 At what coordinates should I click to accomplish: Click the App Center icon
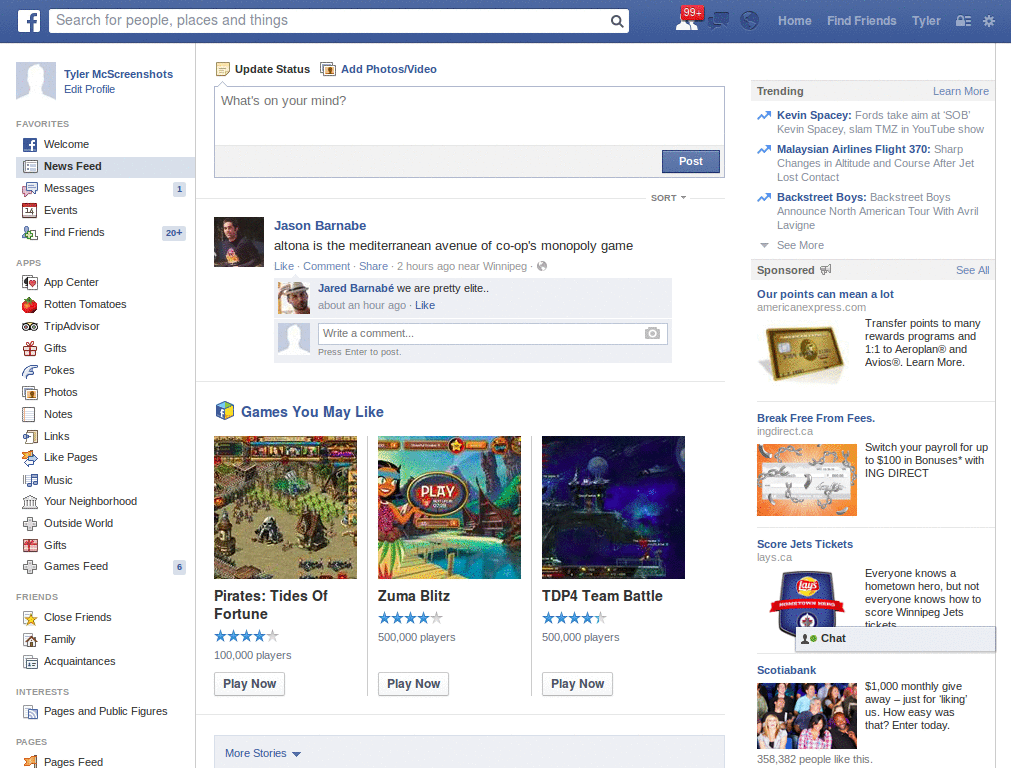[30, 282]
